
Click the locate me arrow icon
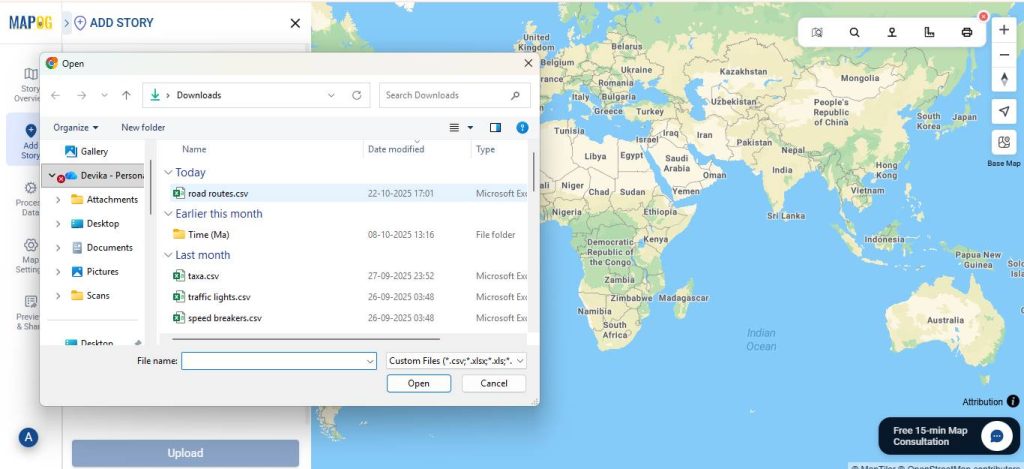[x=1004, y=111]
